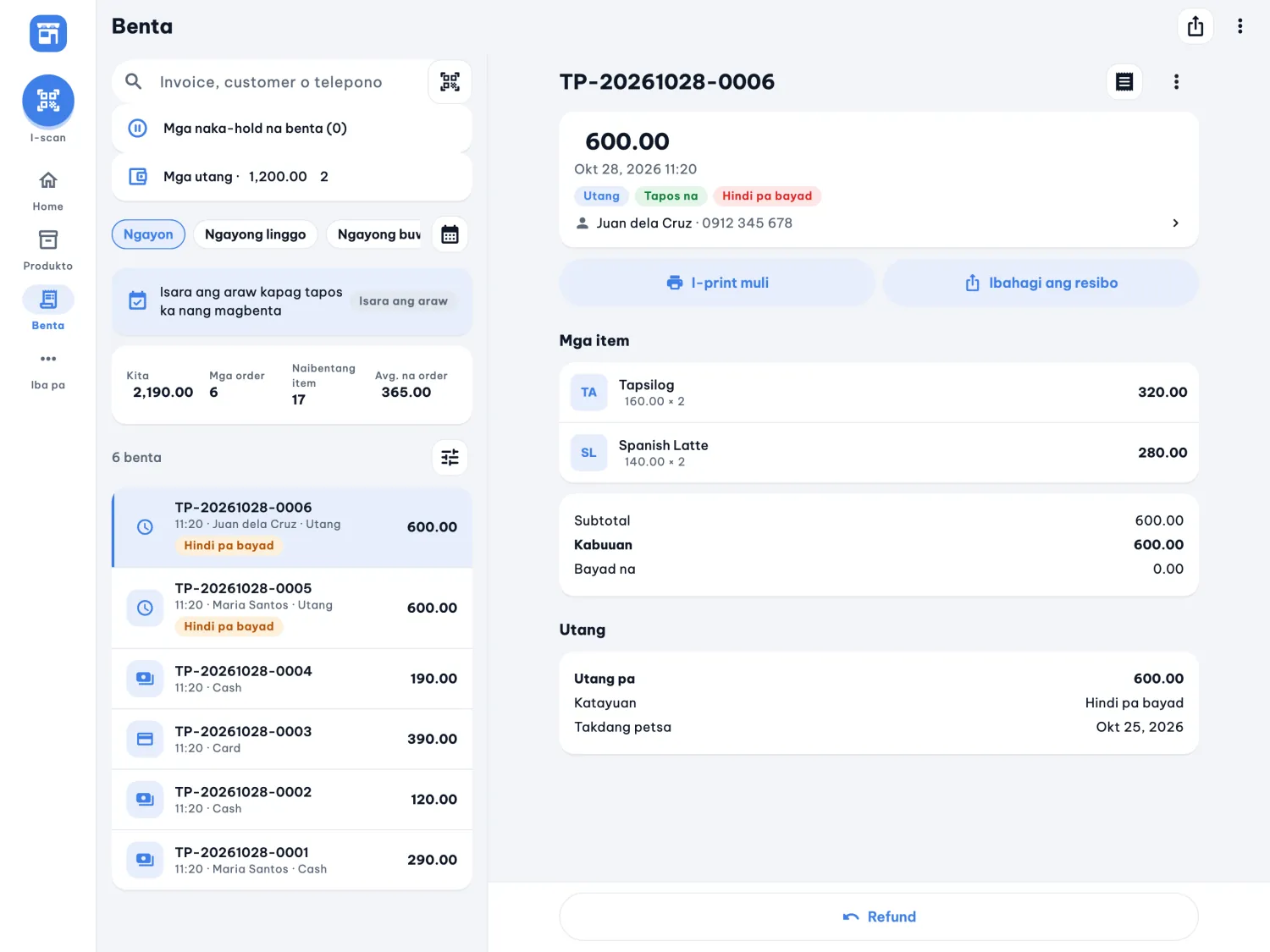Click the Tapsilog TA item avatar

588,393
